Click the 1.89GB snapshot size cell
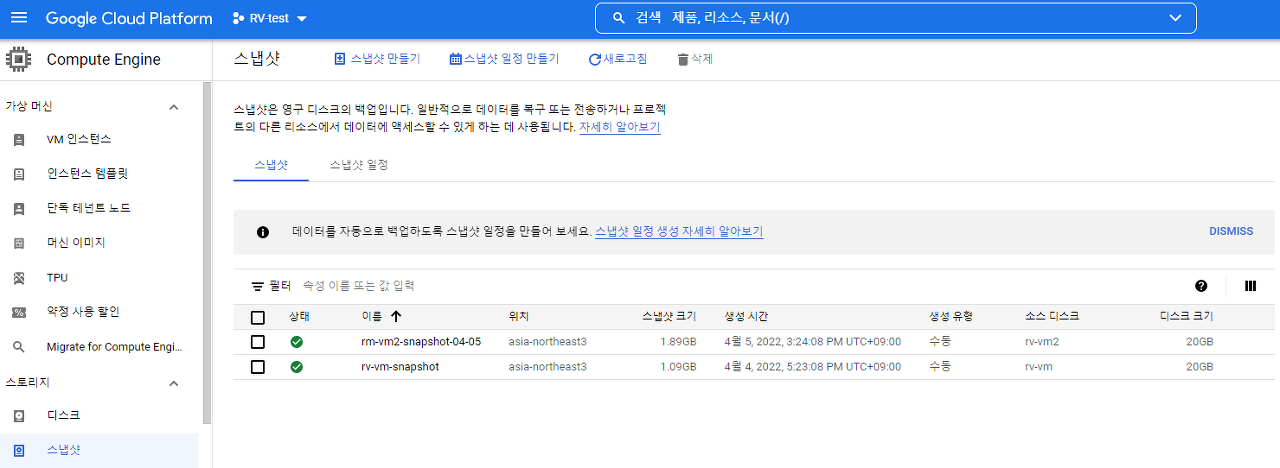The height and width of the screenshot is (468, 1280). 679,342
